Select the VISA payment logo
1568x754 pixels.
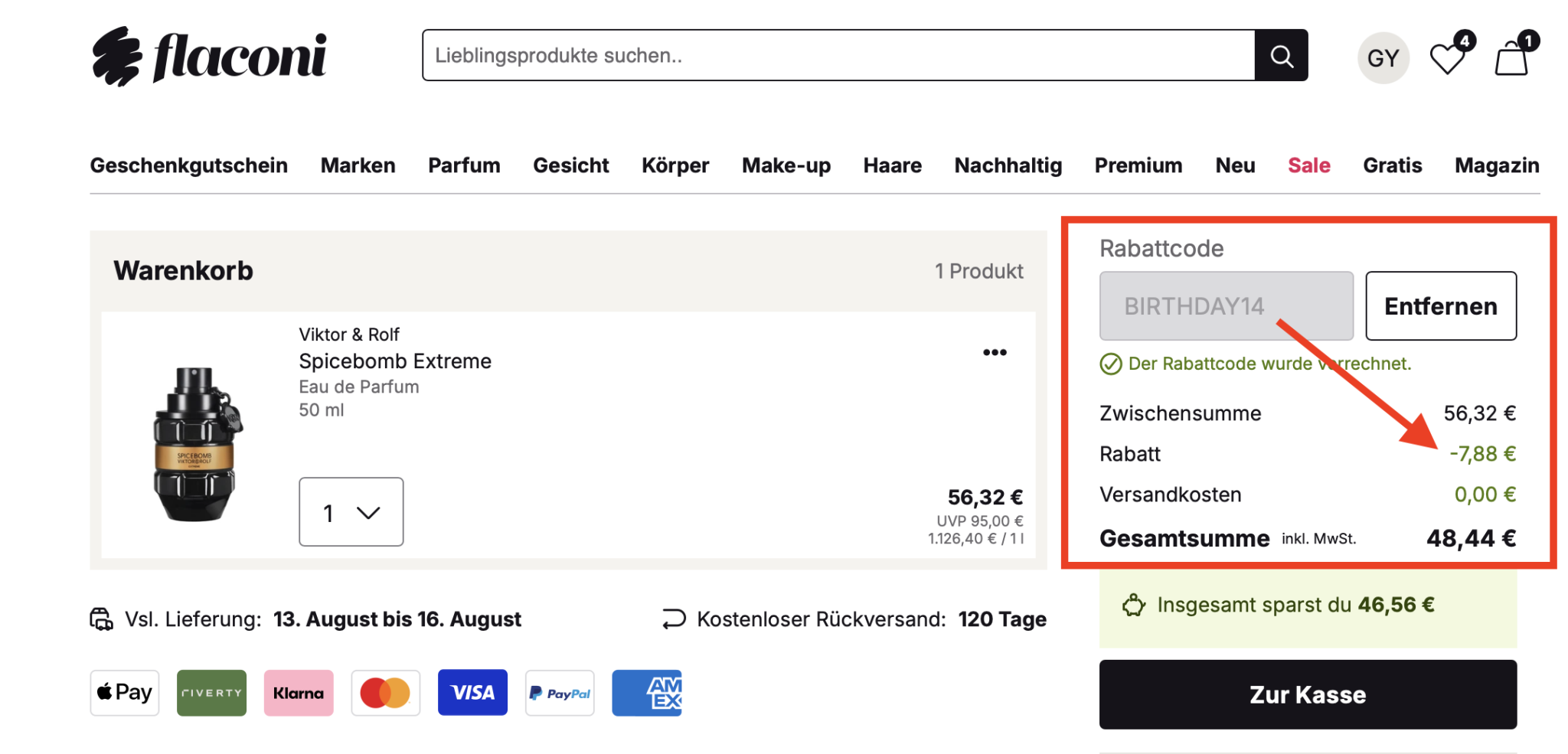472,693
